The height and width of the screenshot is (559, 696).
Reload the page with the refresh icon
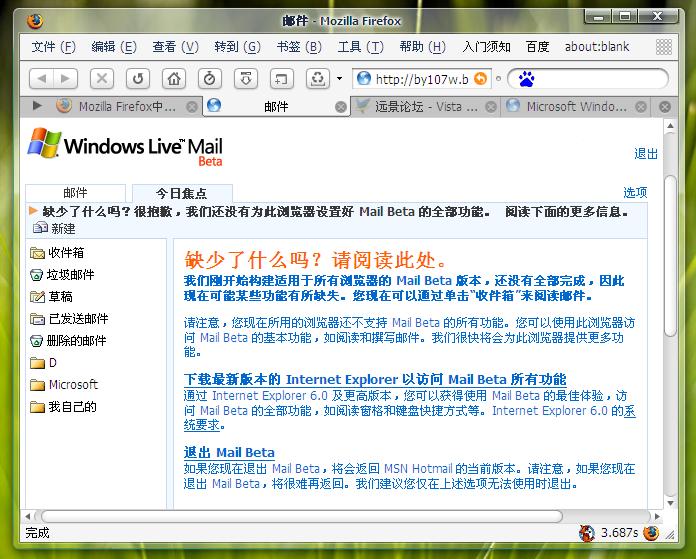(138, 79)
